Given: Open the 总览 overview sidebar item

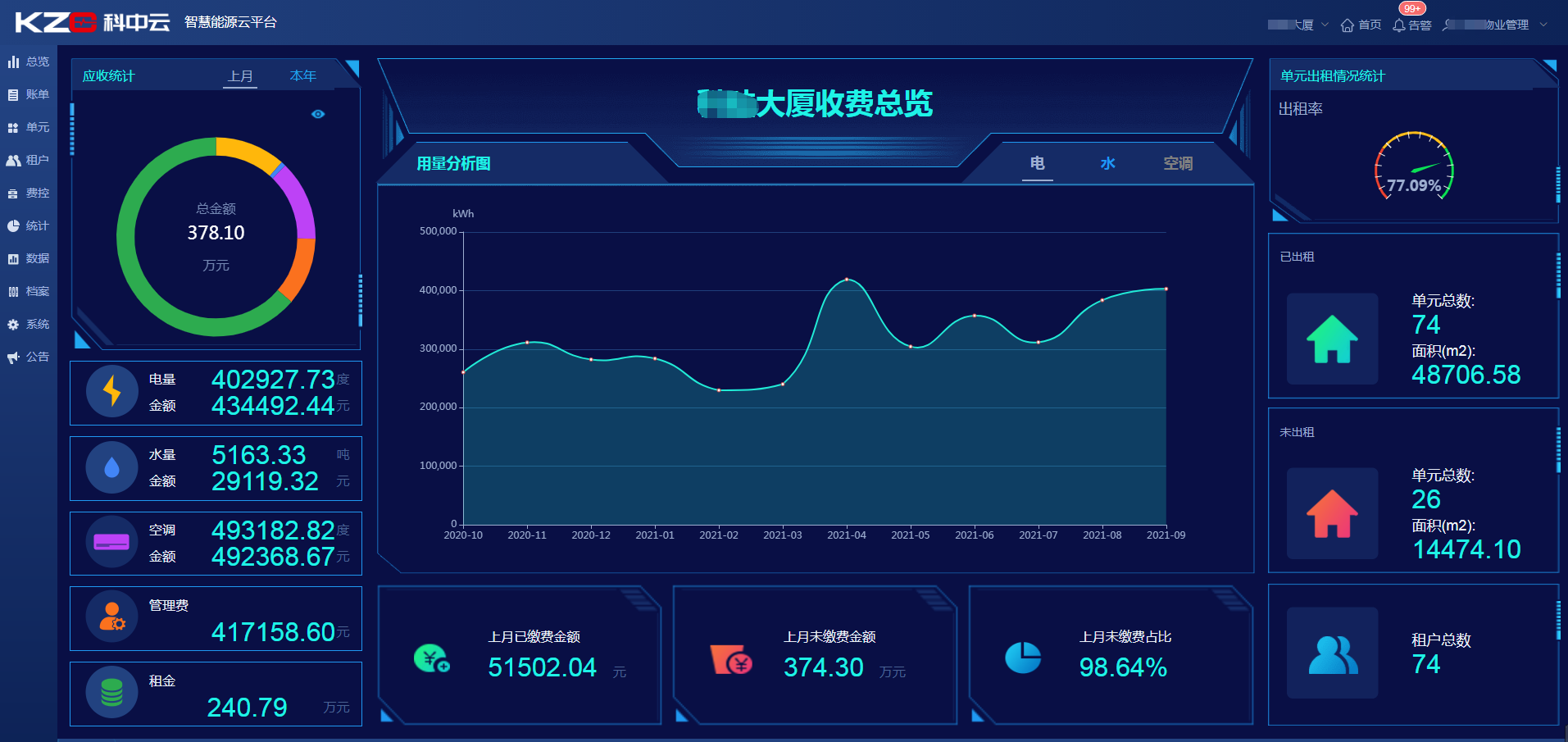Looking at the screenshot, I should pos(29,61).
